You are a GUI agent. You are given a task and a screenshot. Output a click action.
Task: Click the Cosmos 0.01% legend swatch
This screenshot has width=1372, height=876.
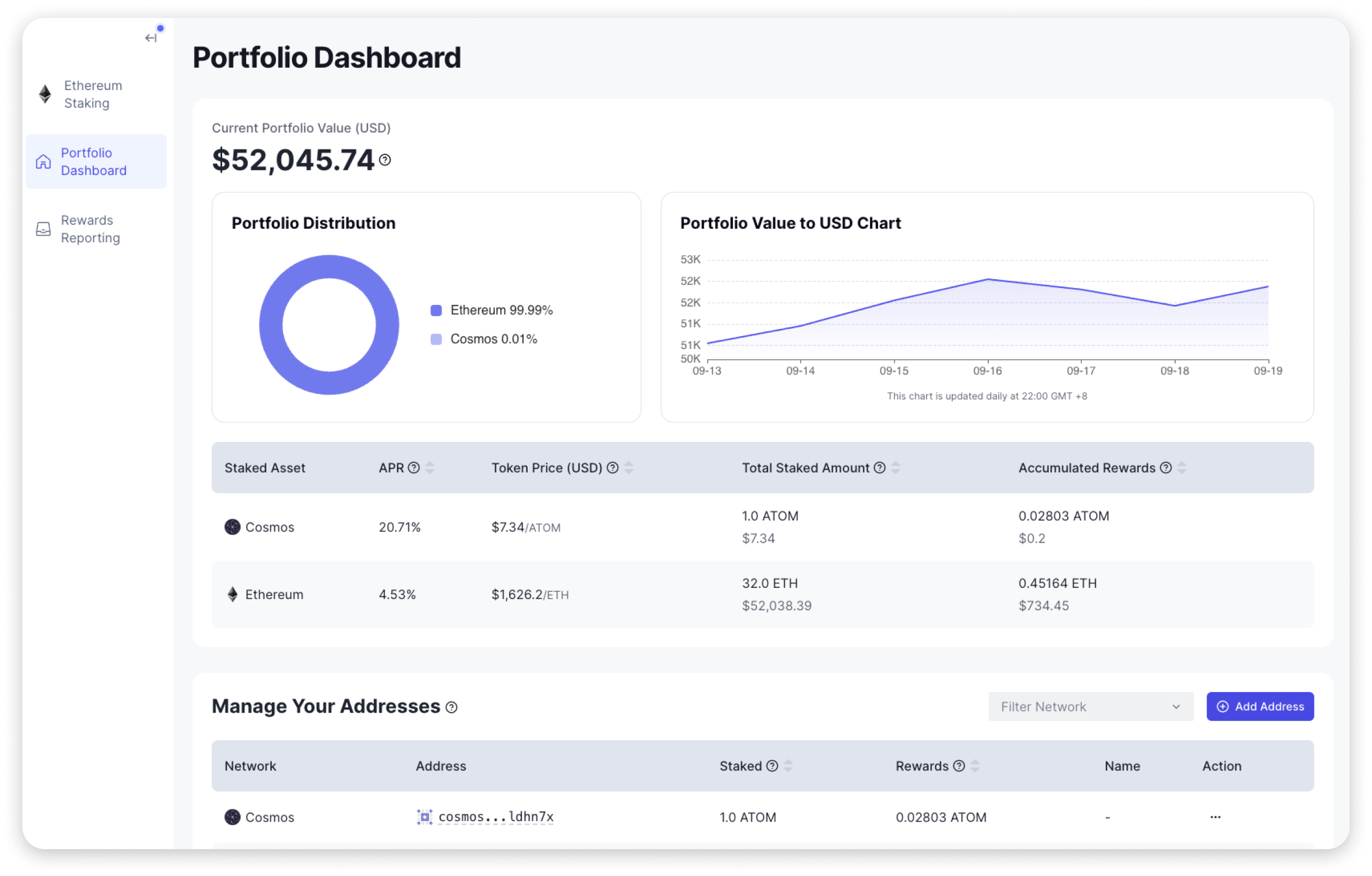(x=436, y=340)
